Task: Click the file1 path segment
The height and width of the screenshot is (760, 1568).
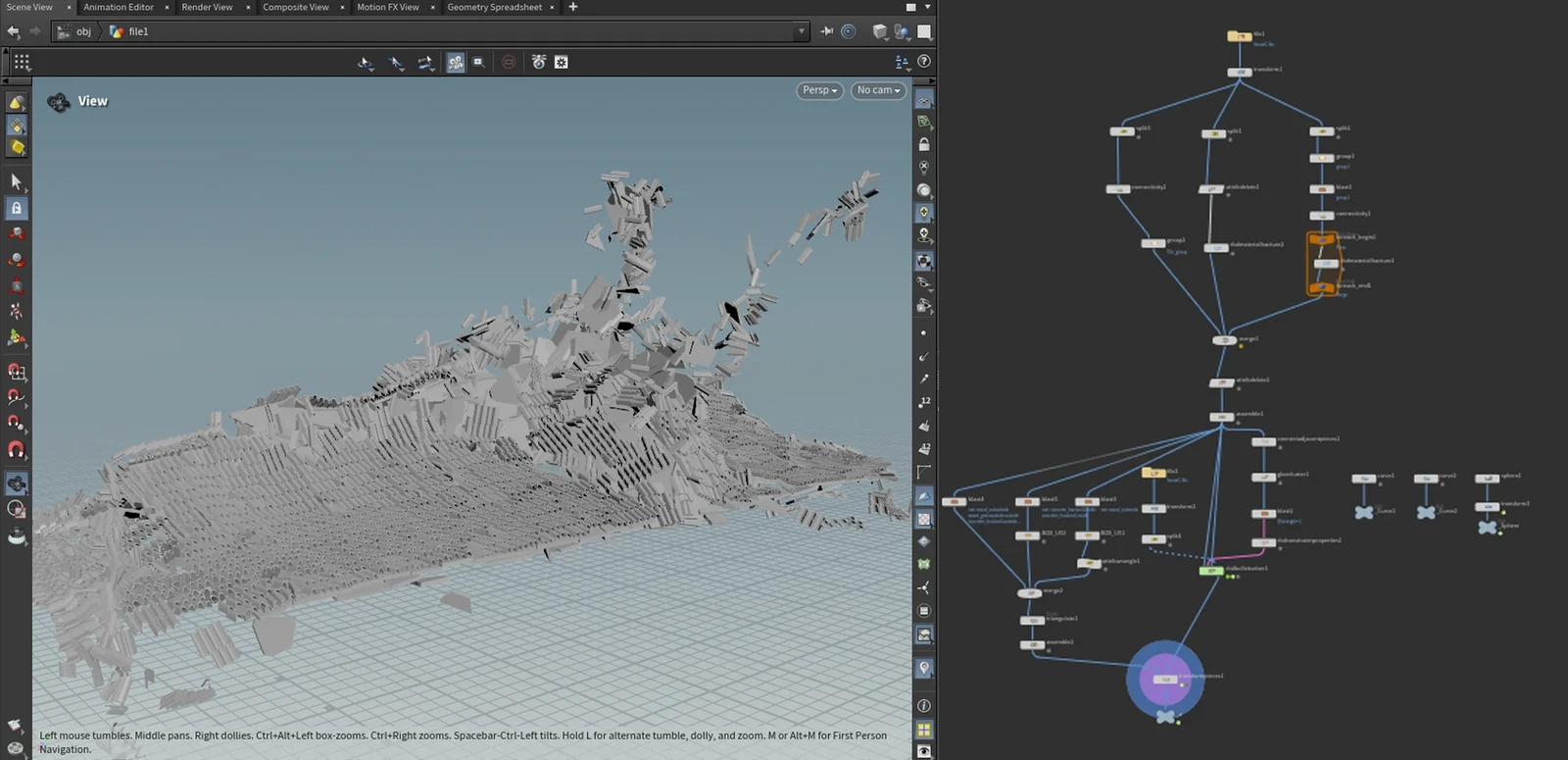Action: coord(129,31)
